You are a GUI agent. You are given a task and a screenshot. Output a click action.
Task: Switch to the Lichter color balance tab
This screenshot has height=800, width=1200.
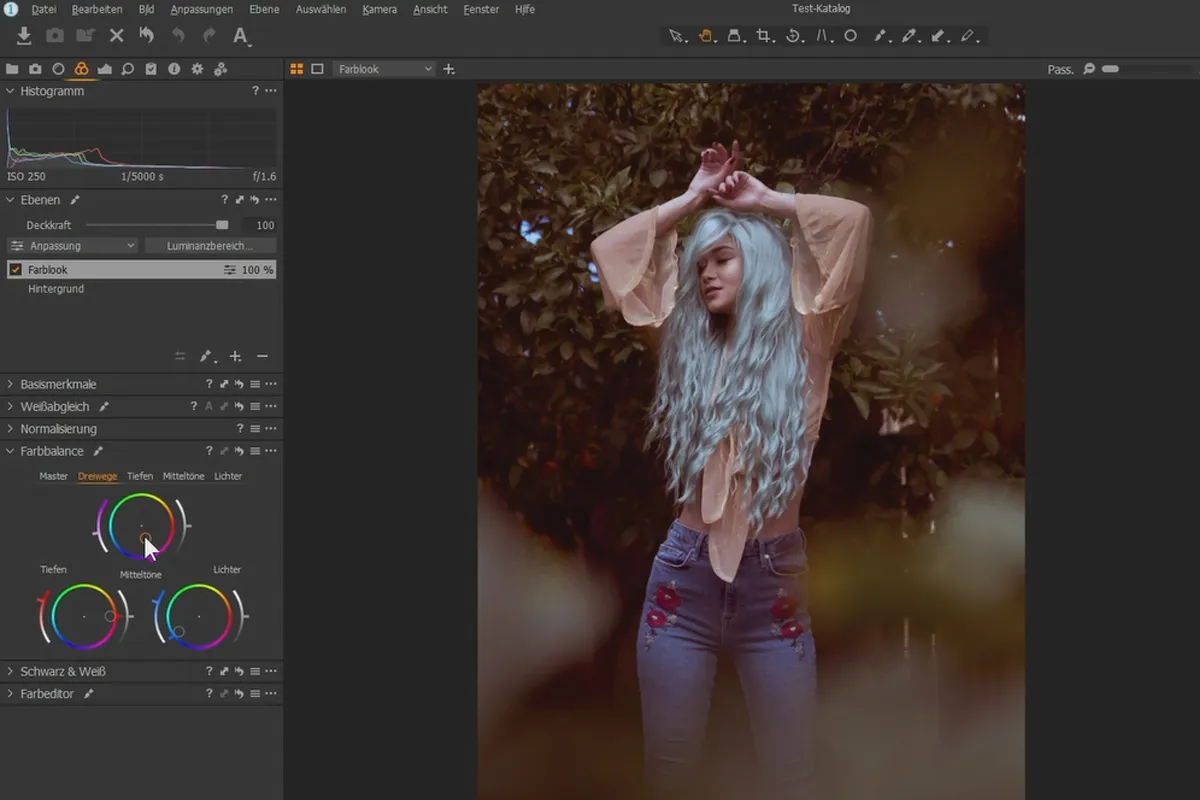click(x=228, y=476)
